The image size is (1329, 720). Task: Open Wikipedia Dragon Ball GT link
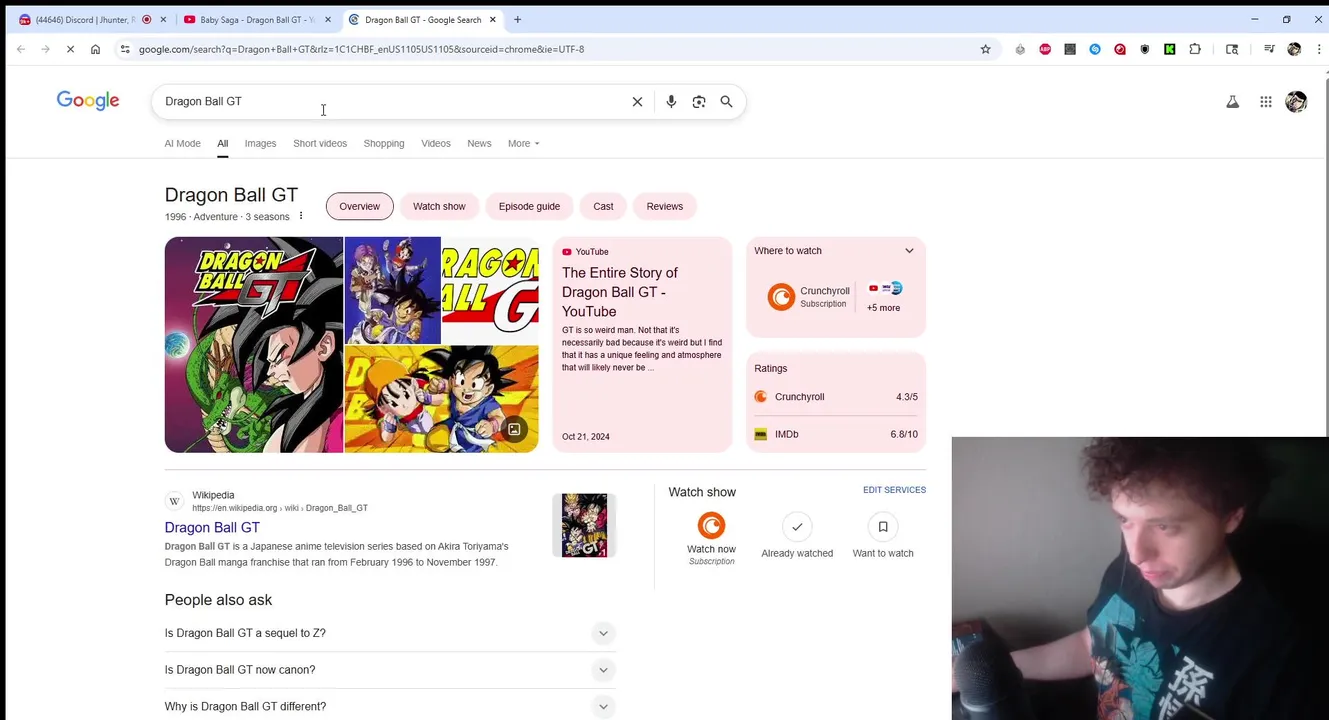coord(212,527)
